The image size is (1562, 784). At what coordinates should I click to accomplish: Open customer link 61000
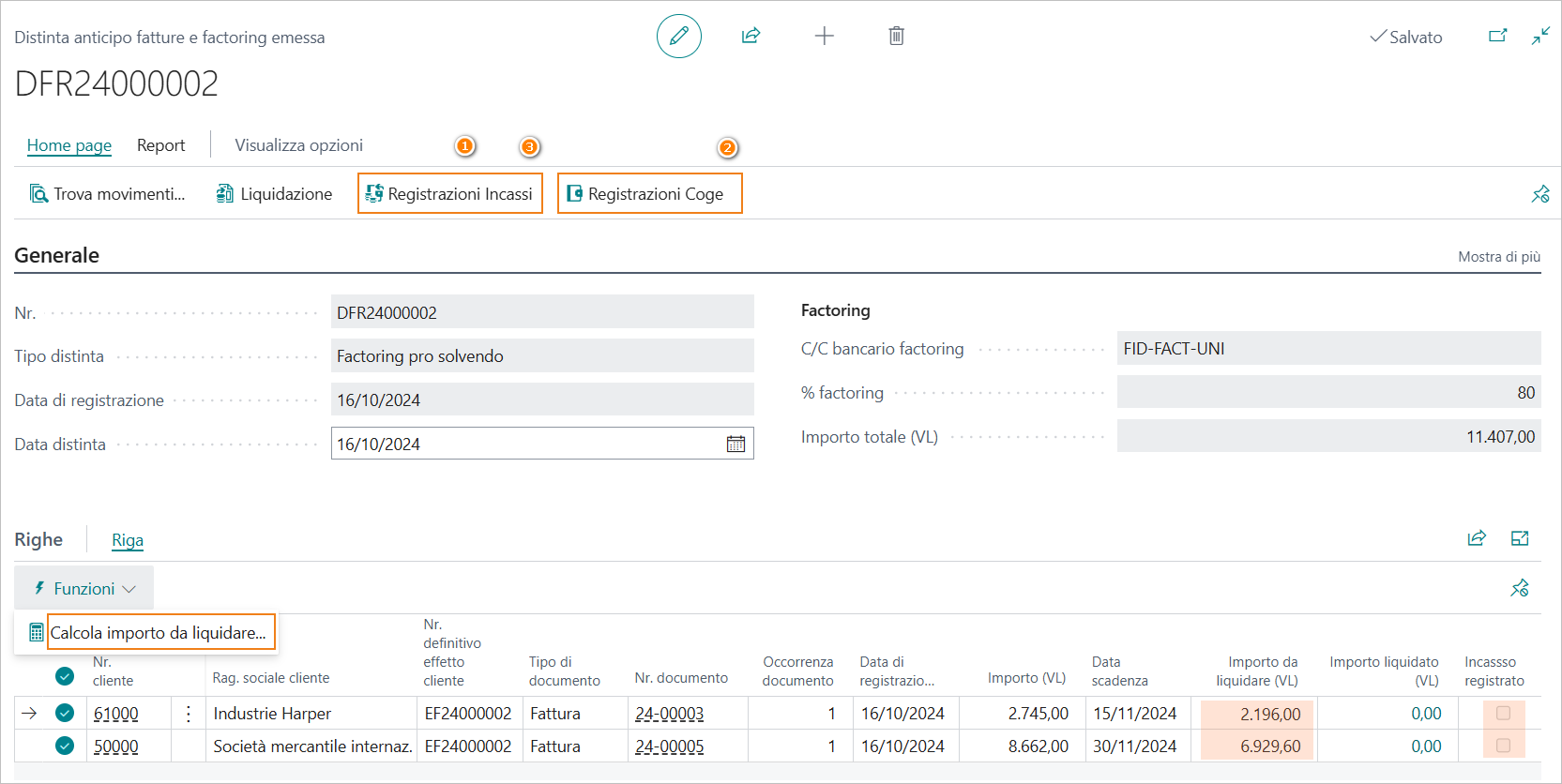click(116, 714)
